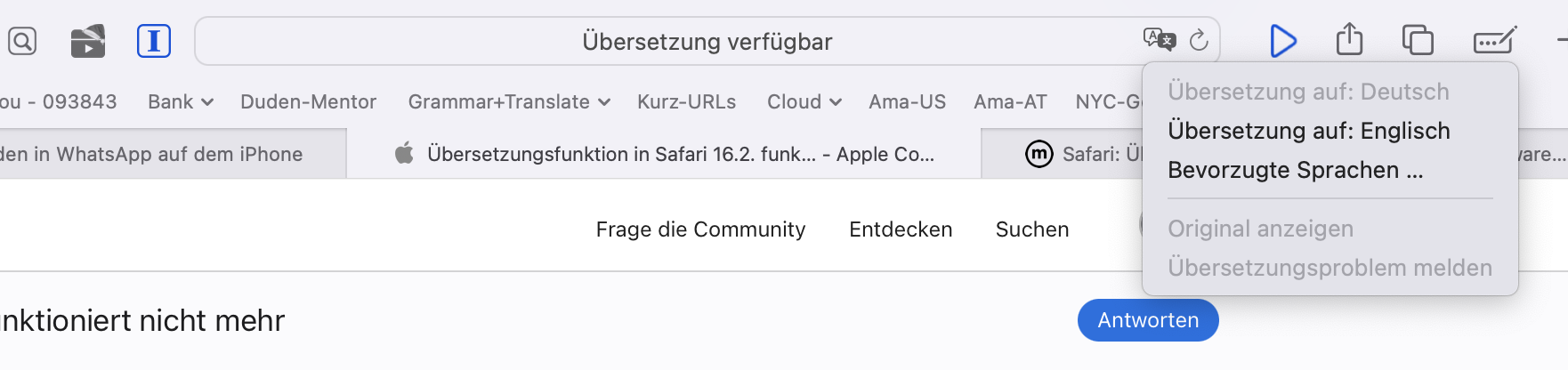Switch to the WhatsApp auf dem iPhone tab
This screenshot has height=370, width=1568.
[151, 154]
